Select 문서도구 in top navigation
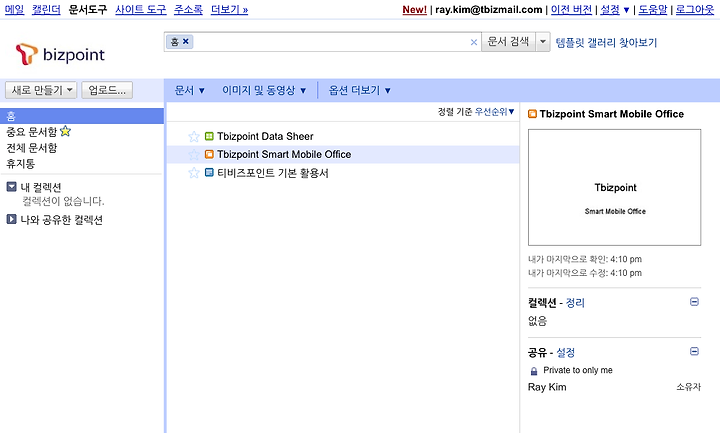The height and width of the screenshot is (433, 720). (87, 9)
